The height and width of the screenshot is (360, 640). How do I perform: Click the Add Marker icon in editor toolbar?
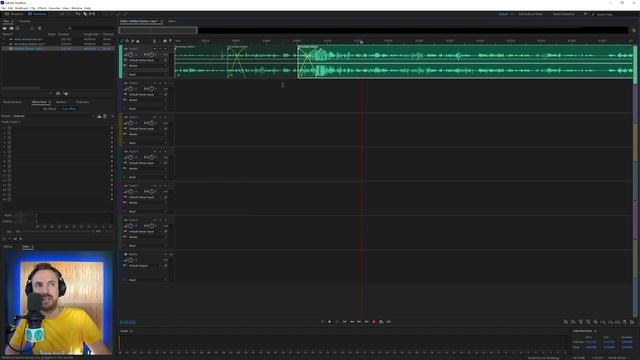coord(170,41)
